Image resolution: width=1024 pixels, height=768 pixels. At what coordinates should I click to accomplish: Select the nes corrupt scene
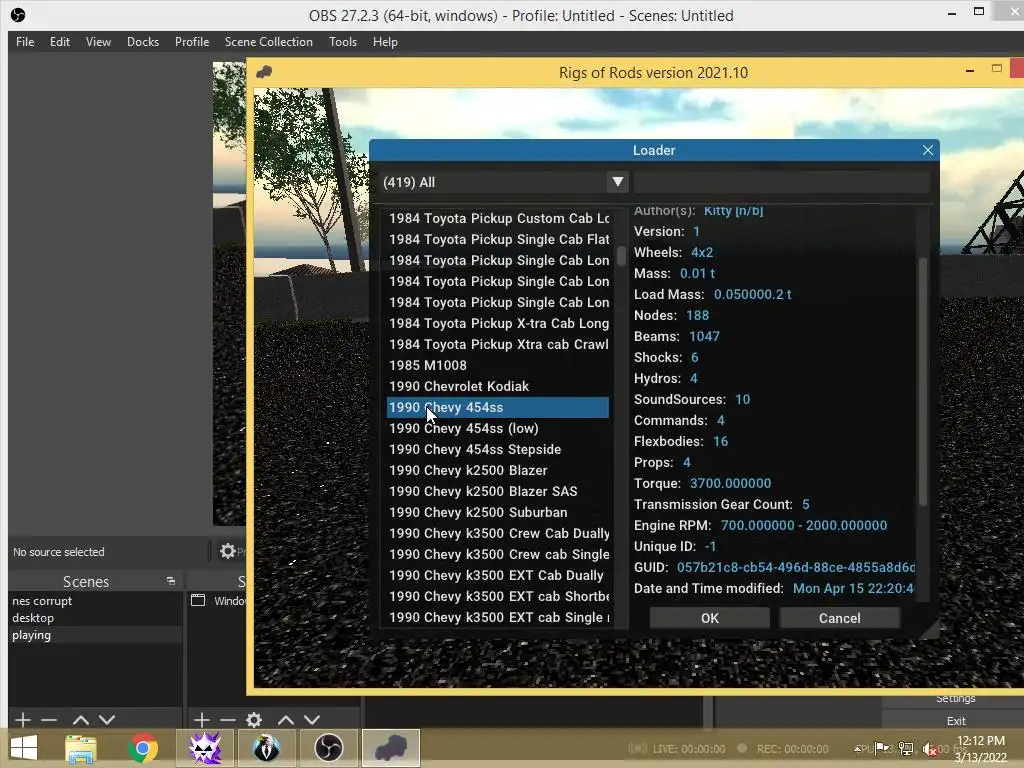pyautogui.click(x=95, y=601)
